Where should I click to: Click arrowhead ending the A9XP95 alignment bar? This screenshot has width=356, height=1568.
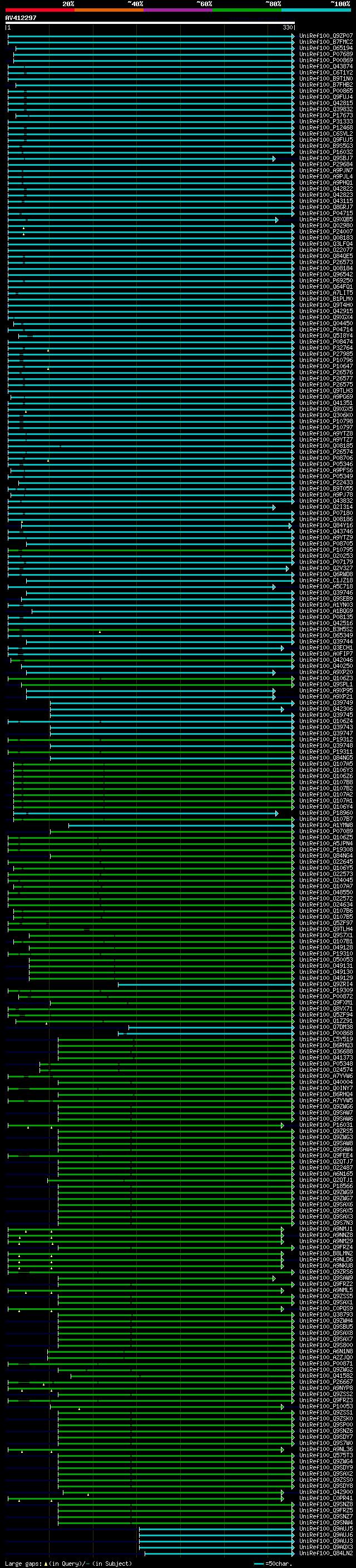pos(274,691)
